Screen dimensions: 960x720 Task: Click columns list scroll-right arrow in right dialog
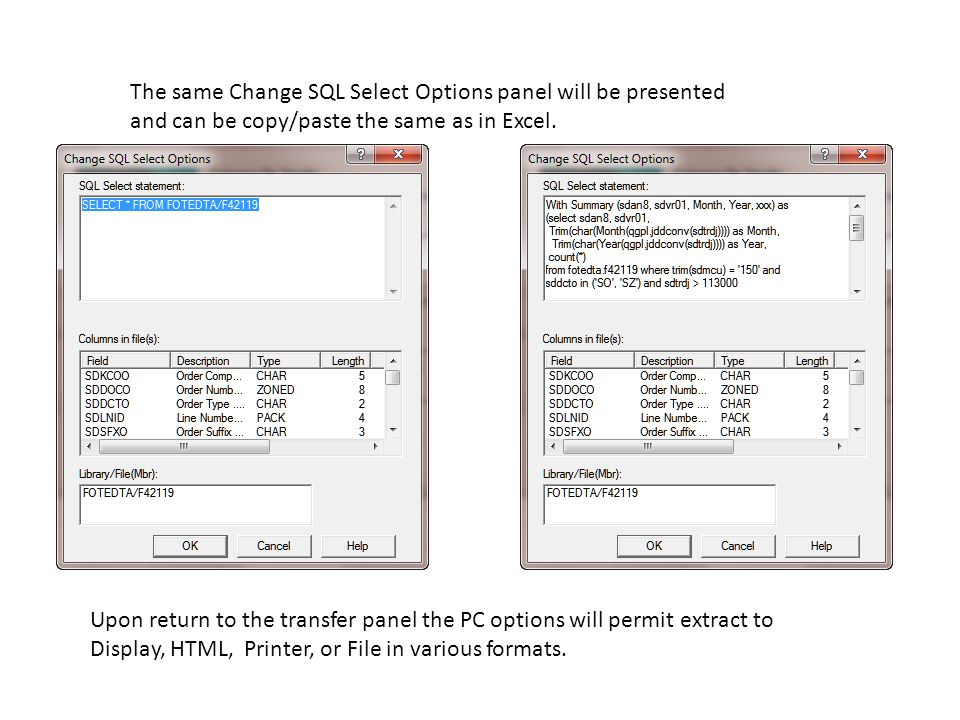(840, 446)
